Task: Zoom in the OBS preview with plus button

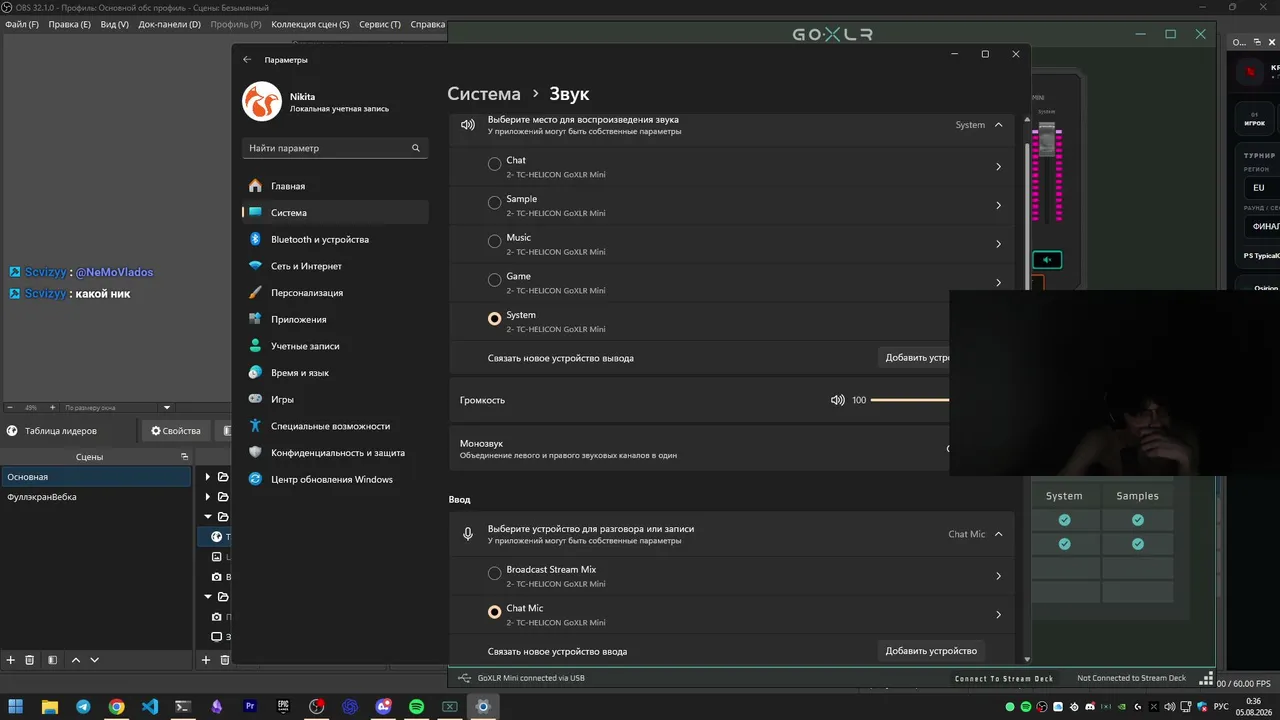Action: point(53,408)
